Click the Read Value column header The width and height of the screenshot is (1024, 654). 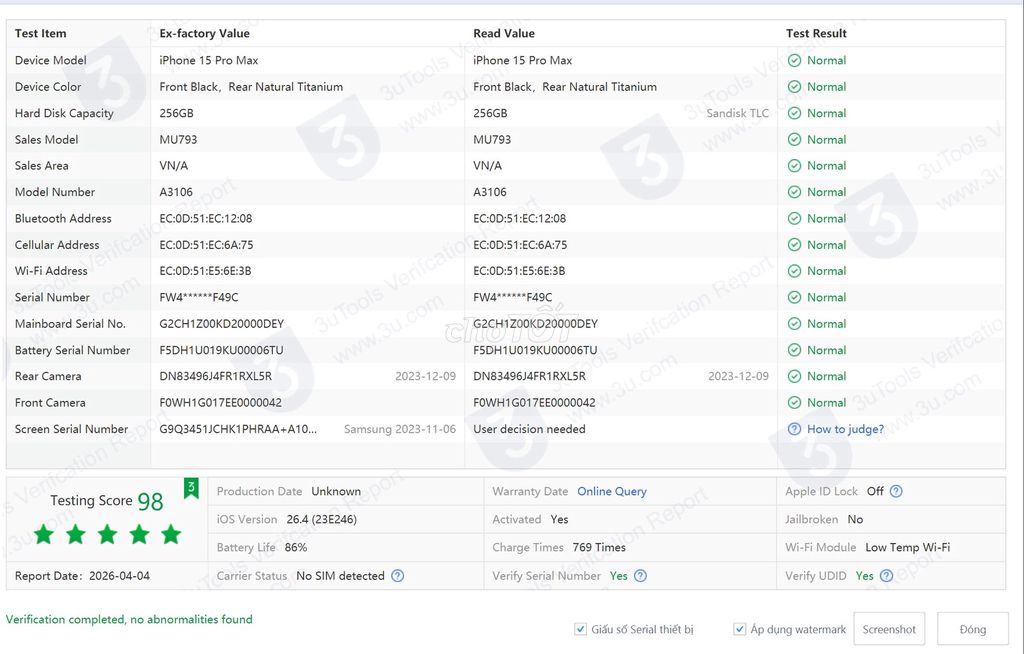(x=504, y=33)
